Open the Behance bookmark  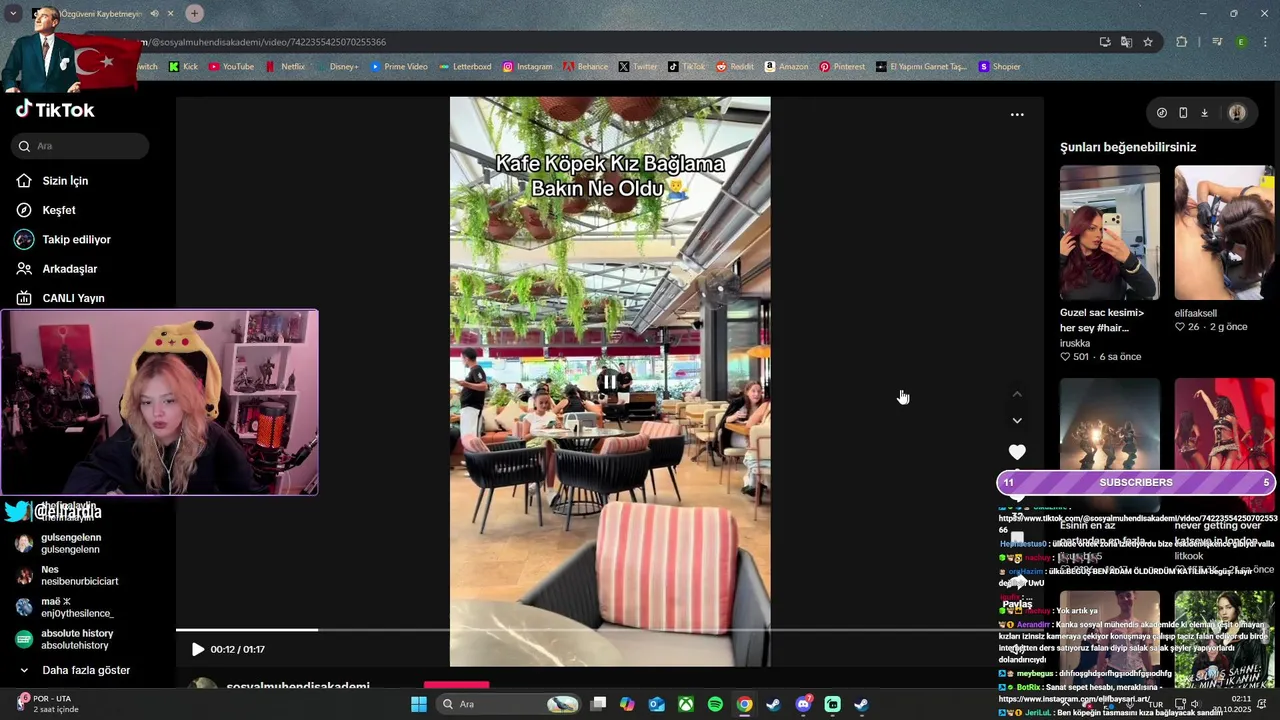click(585, 67)
